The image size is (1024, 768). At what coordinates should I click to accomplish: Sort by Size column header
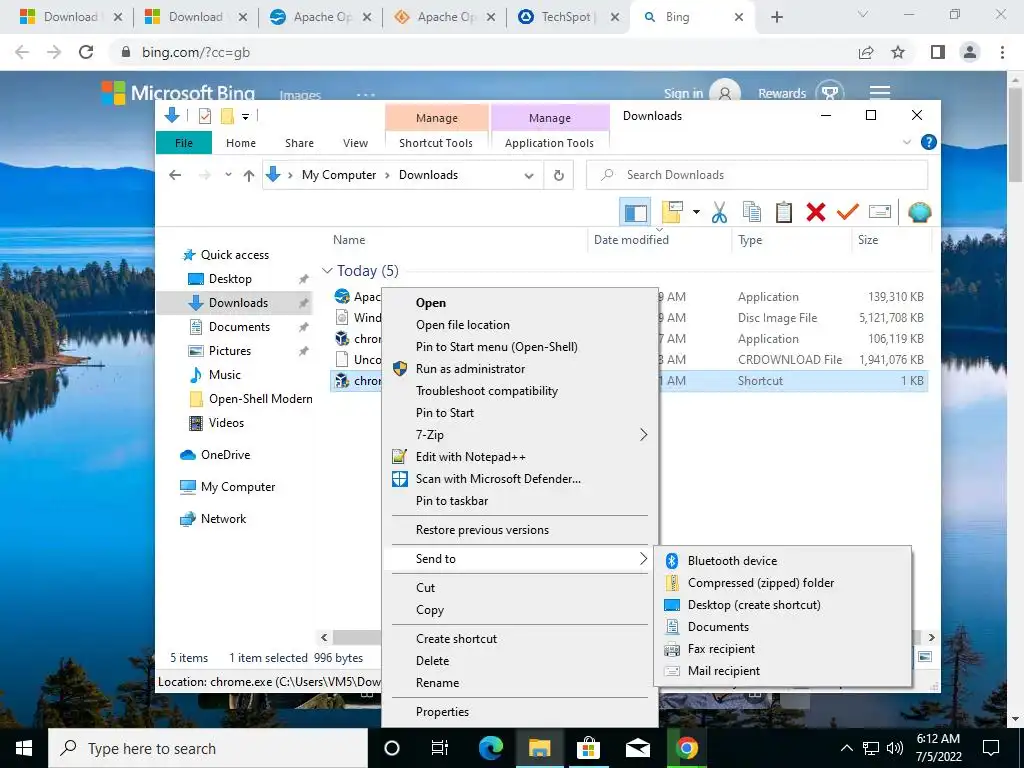(x=868, y=240)
